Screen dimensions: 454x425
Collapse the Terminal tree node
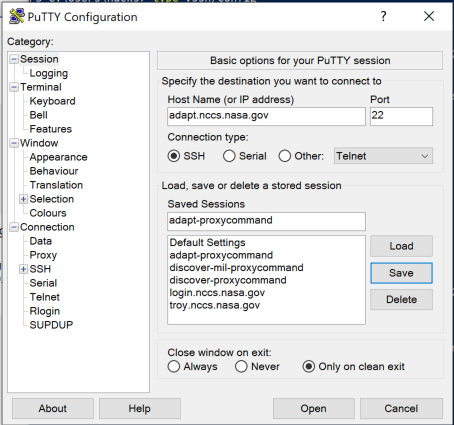click(x=14, y=87)
